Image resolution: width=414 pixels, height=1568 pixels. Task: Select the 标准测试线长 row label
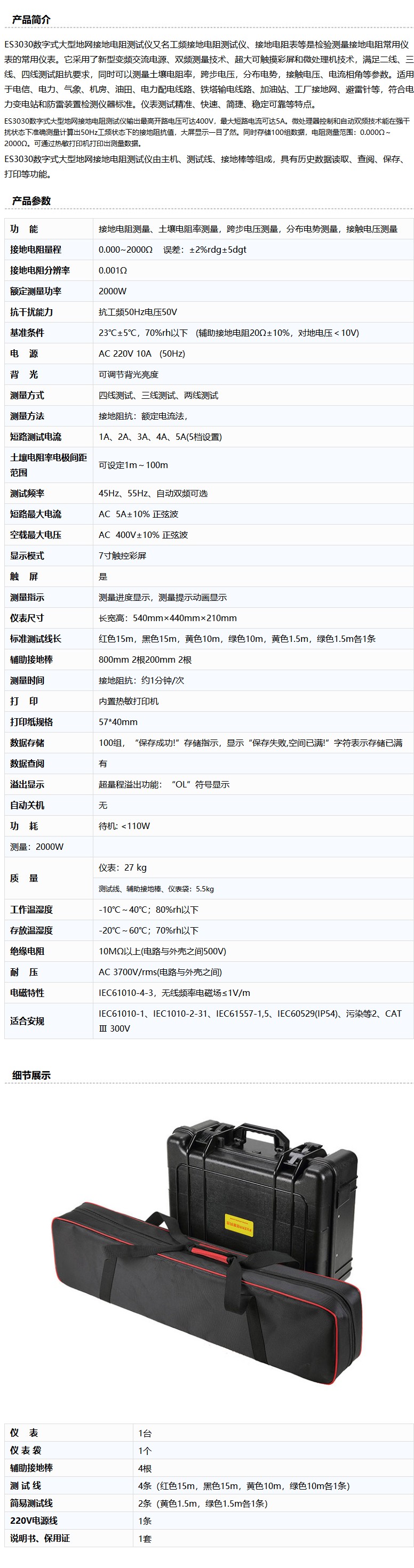(x=35, y=639)
